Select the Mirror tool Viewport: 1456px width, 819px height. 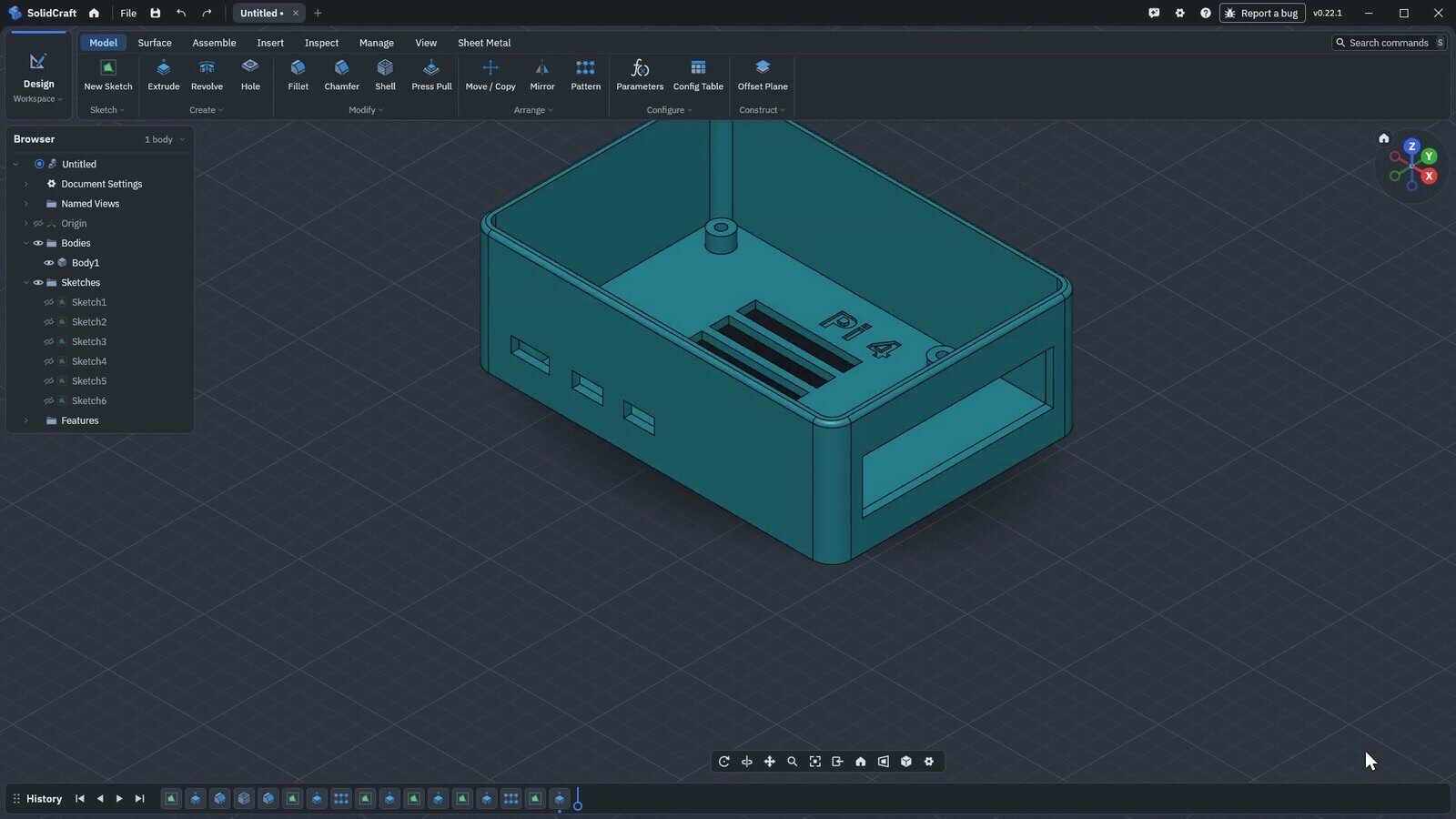coord(542,76)
